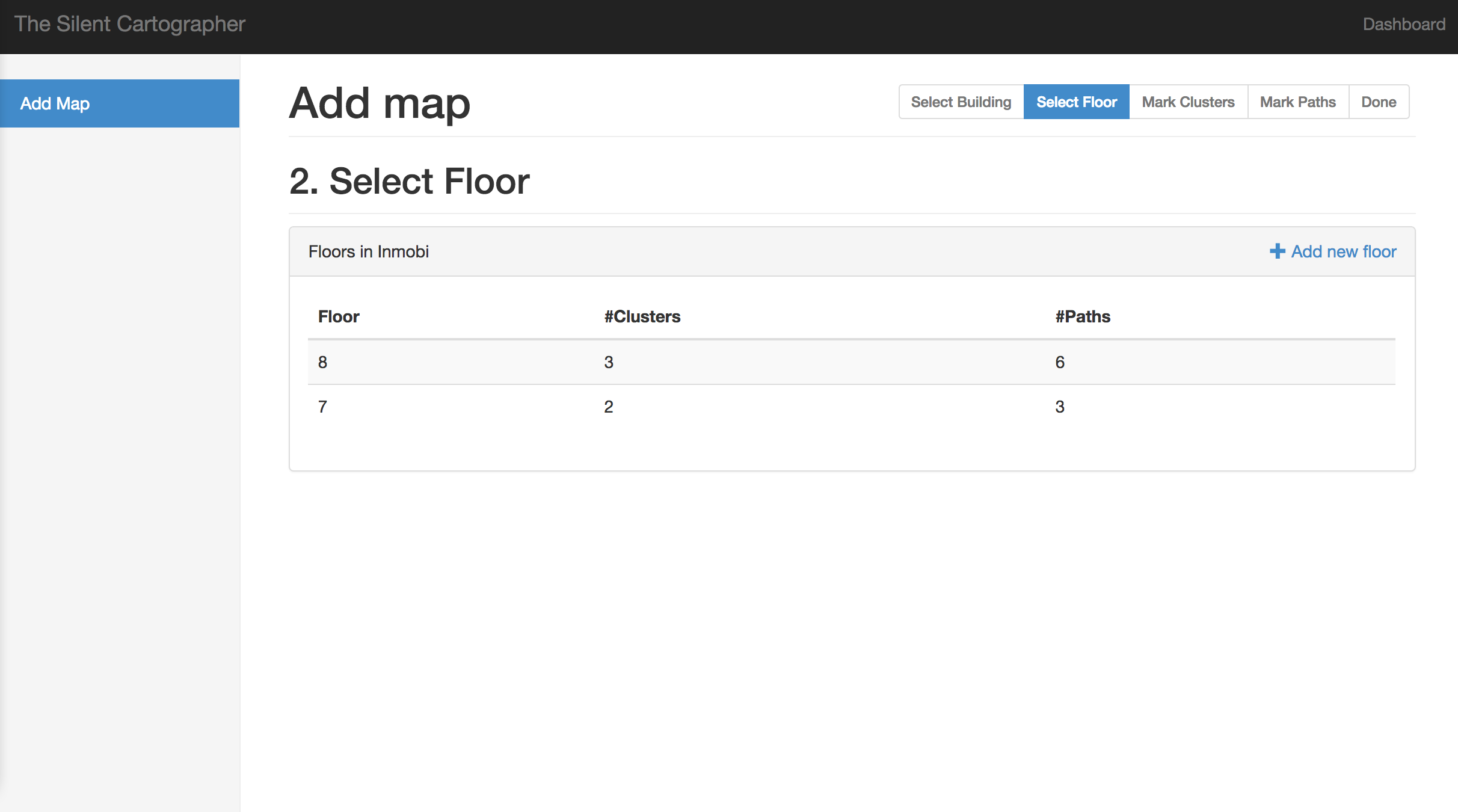Click the #Clusters column header

642,317
